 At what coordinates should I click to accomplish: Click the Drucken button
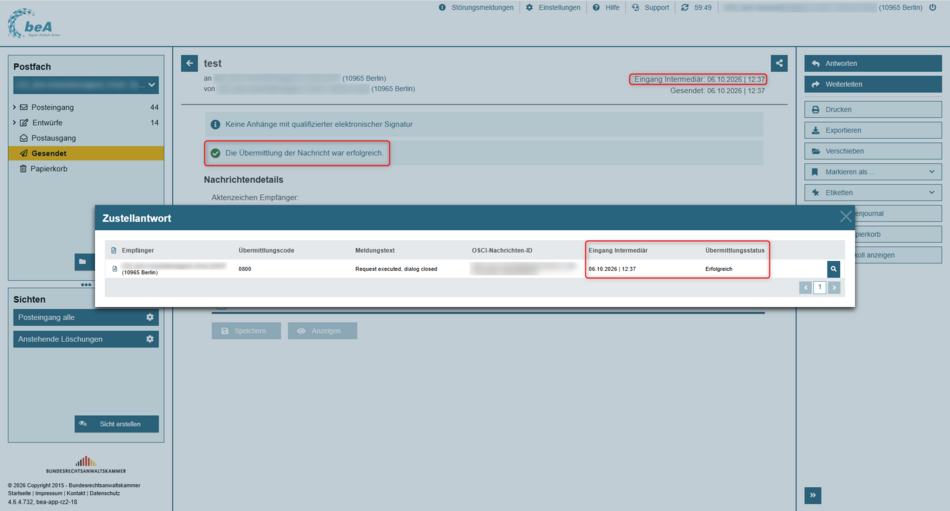(873, 110)
